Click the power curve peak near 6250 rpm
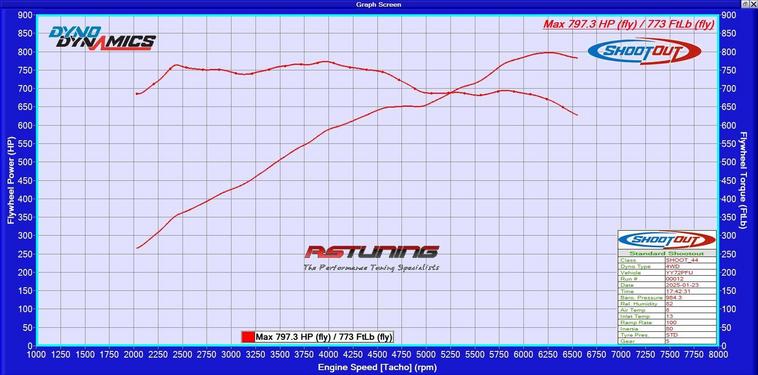This screenshot has height=375, width=758. [548, 52]
